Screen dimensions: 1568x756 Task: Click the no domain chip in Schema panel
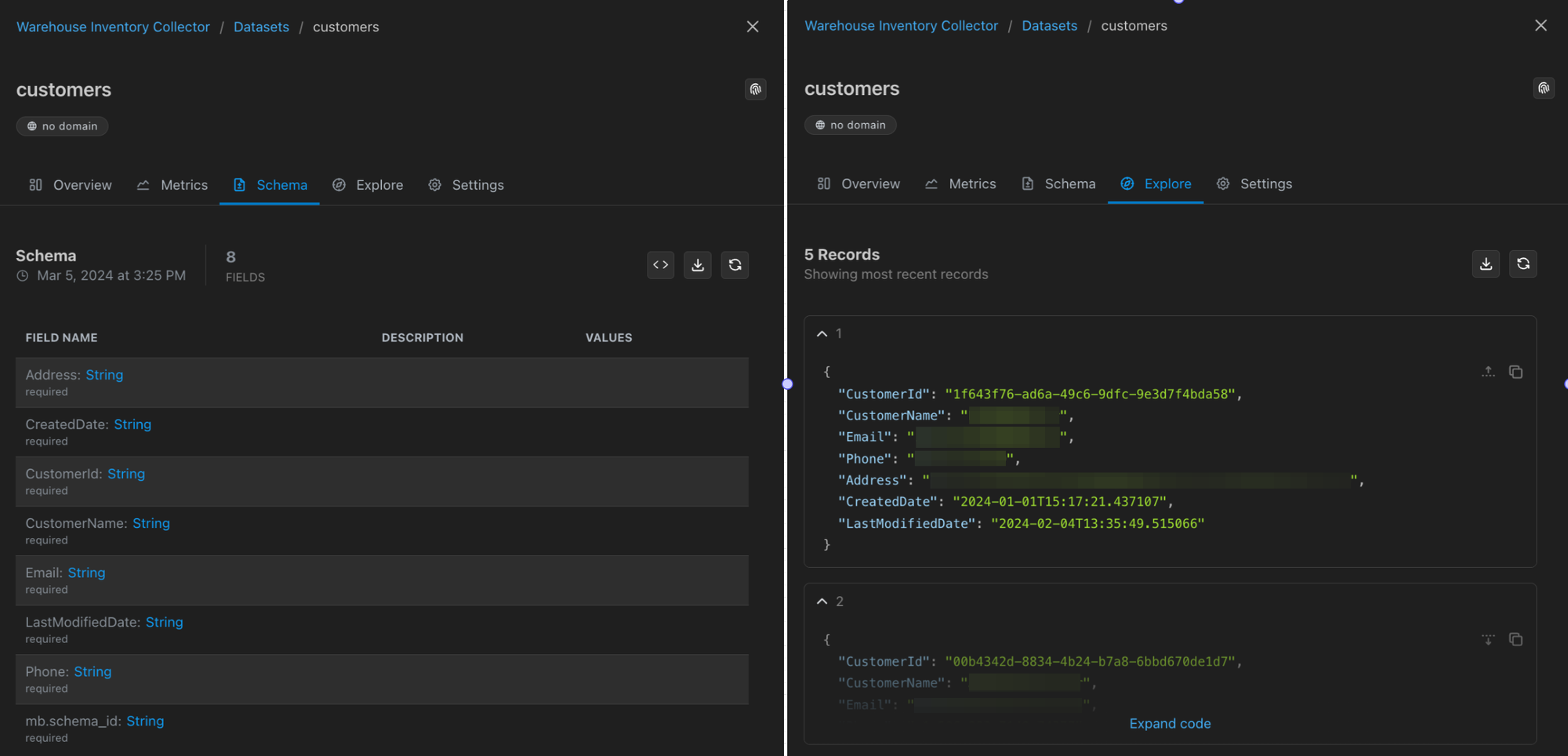click(x=62, y=126)
